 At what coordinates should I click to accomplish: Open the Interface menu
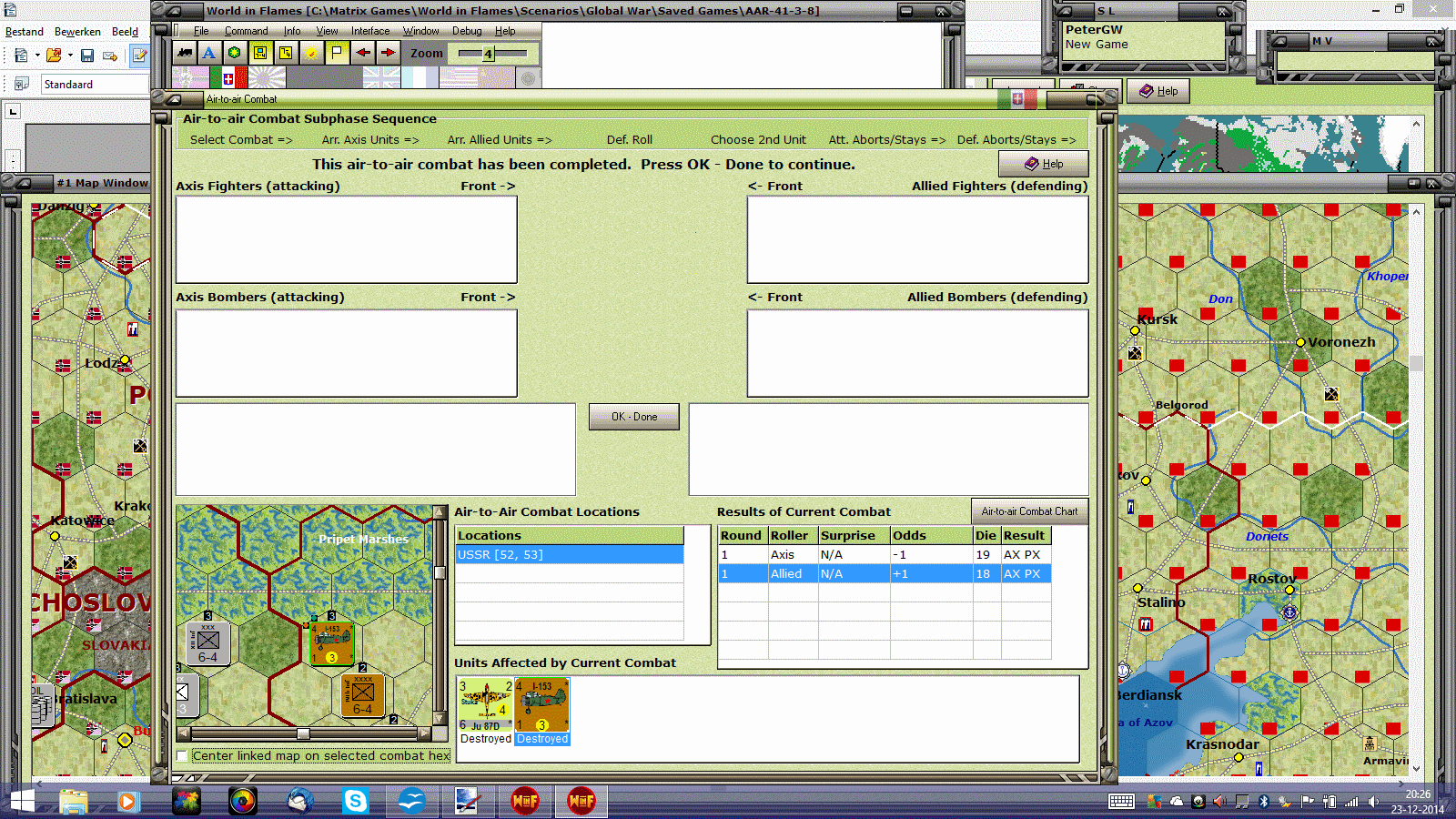coord(370,31)
